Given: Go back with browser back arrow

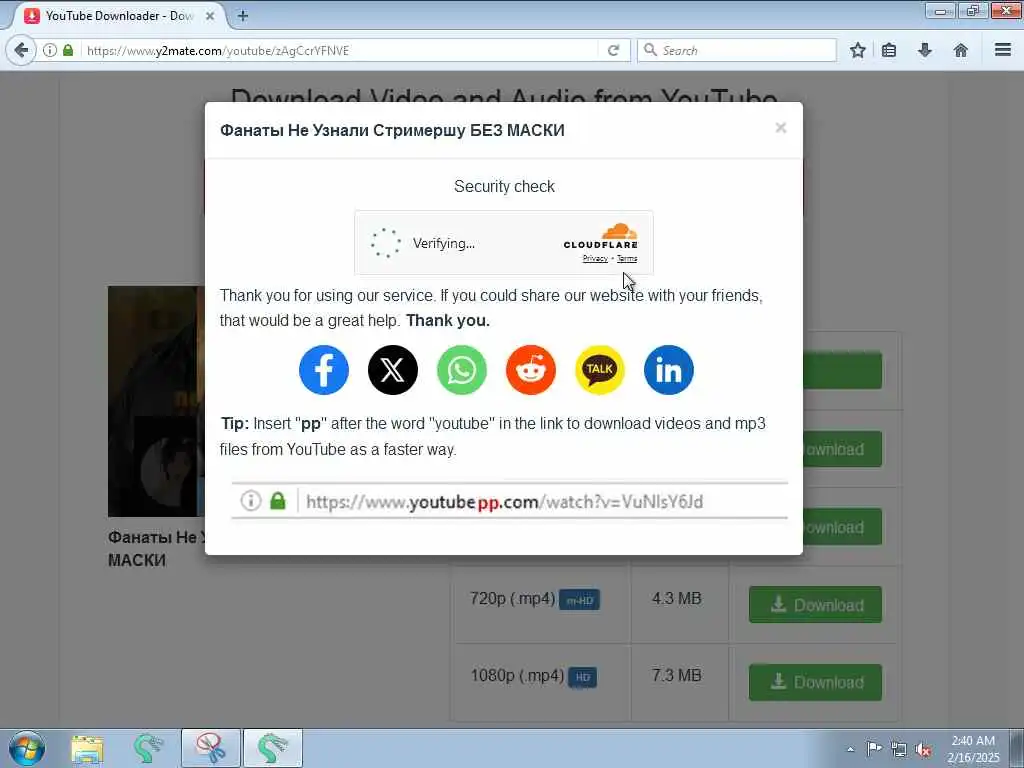Looking at the screenshot, I should tap(21, 50).
